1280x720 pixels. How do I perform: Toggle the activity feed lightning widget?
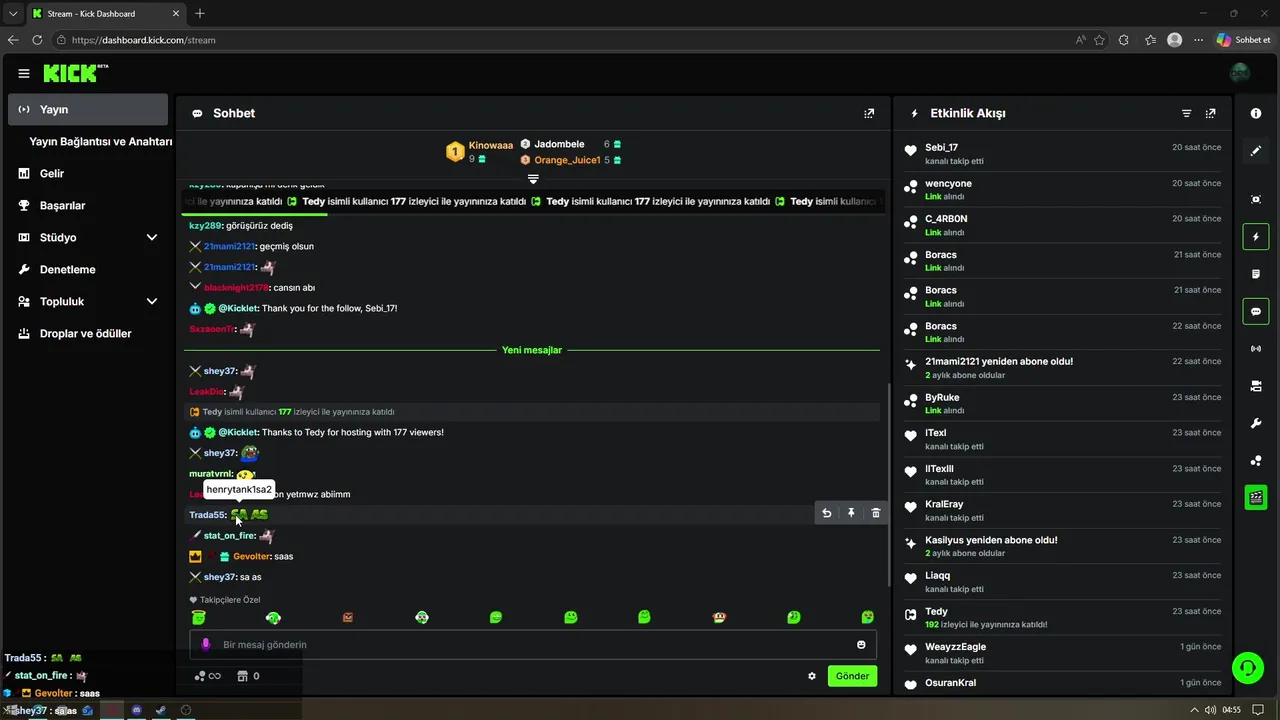coord(1256,237)
